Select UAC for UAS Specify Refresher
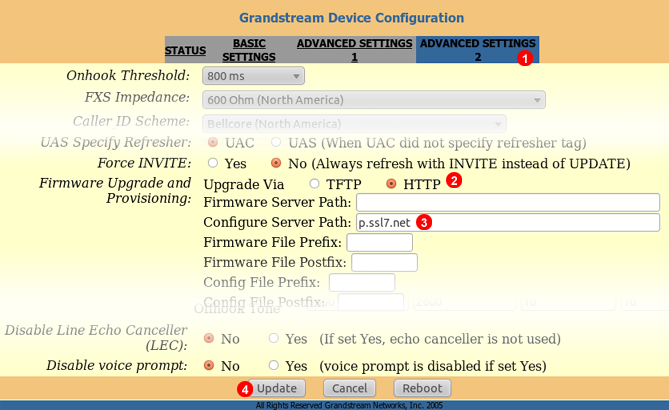This screenshot has height=410, width=669. pos(212,142)
